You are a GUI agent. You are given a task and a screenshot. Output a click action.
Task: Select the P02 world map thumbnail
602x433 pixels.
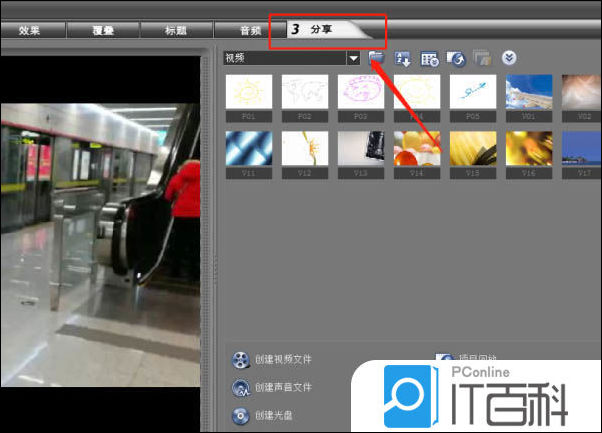[305, 92]
